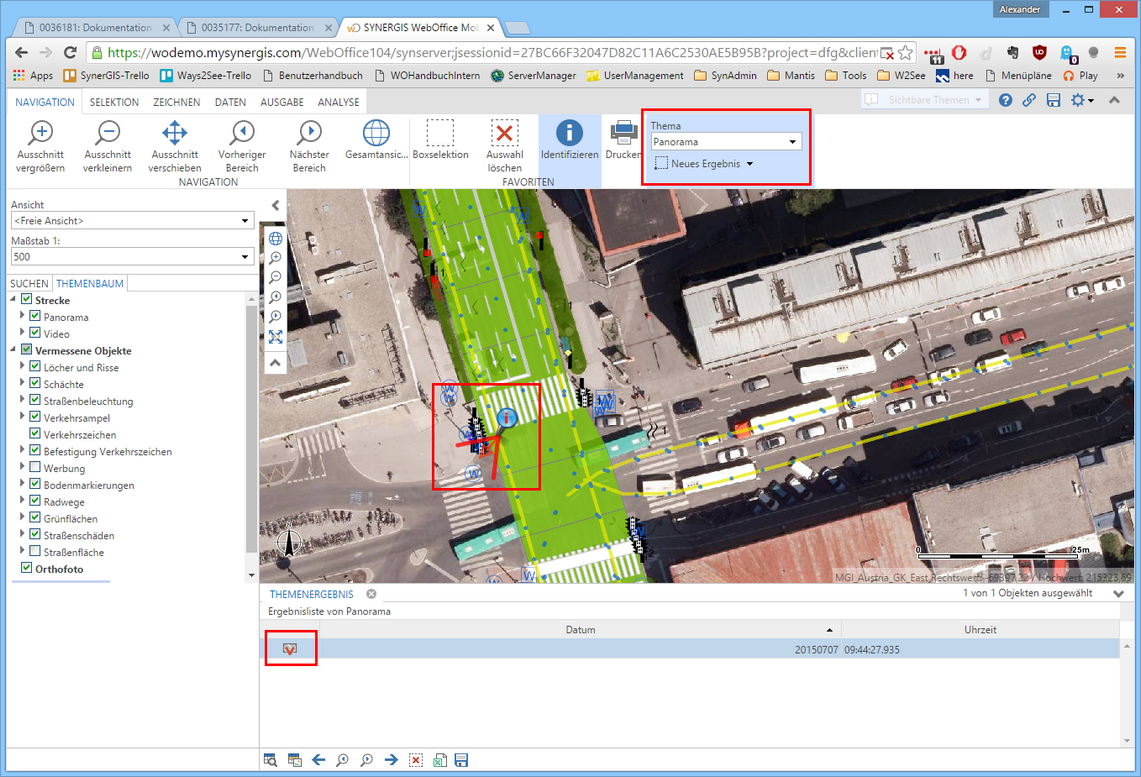Open the Thema Panorama dropdown

[x=726, y=142]
